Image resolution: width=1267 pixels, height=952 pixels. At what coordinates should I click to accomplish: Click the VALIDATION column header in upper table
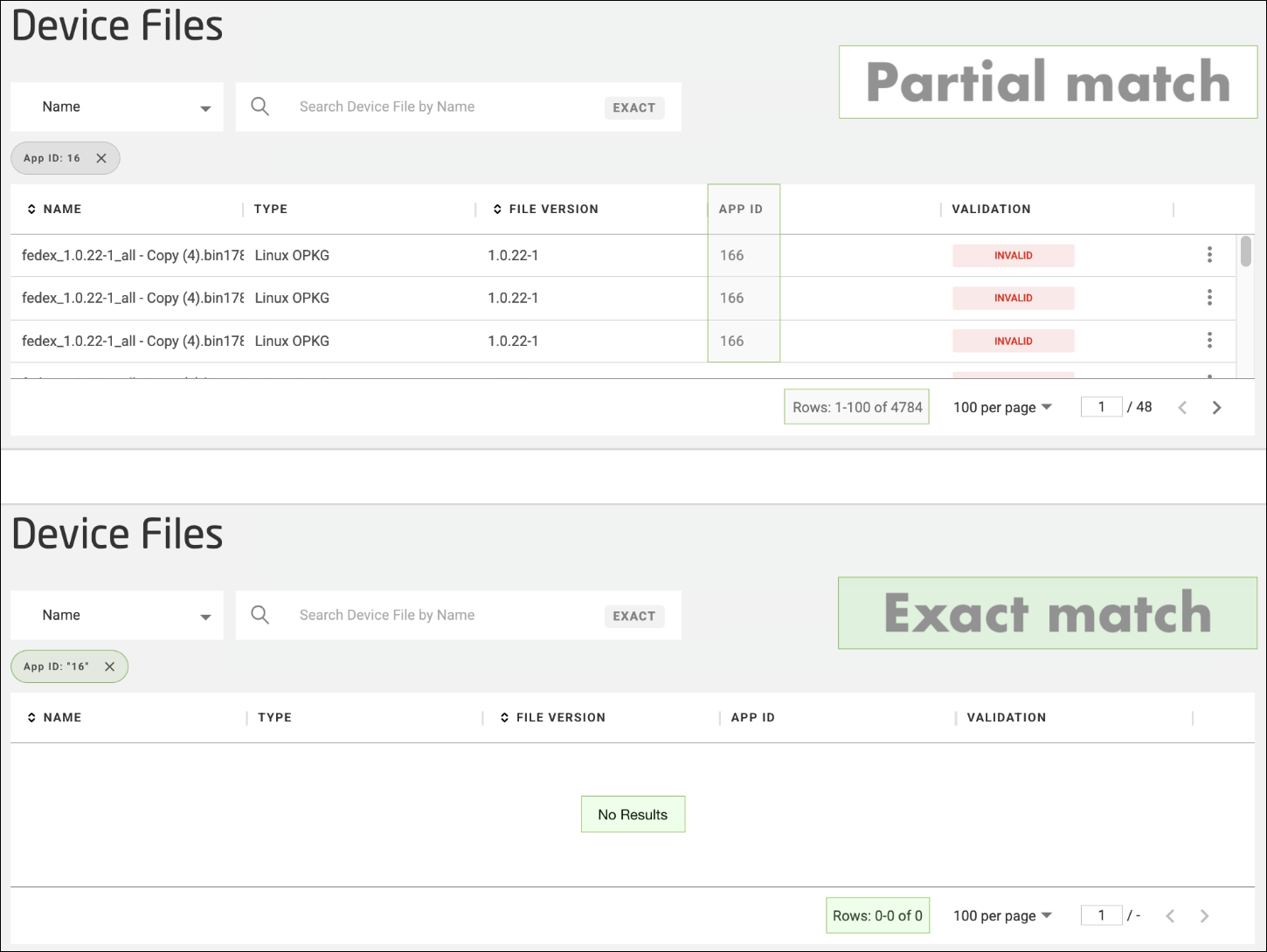tap(991, 209)
